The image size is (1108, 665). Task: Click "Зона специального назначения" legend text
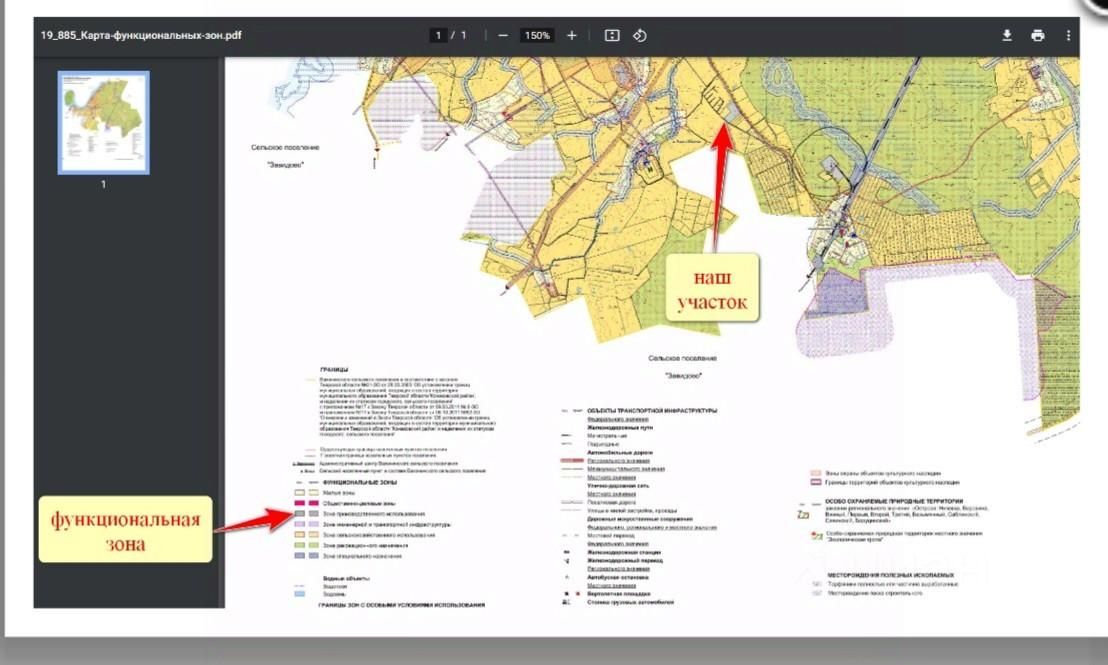tap(363, 556)
